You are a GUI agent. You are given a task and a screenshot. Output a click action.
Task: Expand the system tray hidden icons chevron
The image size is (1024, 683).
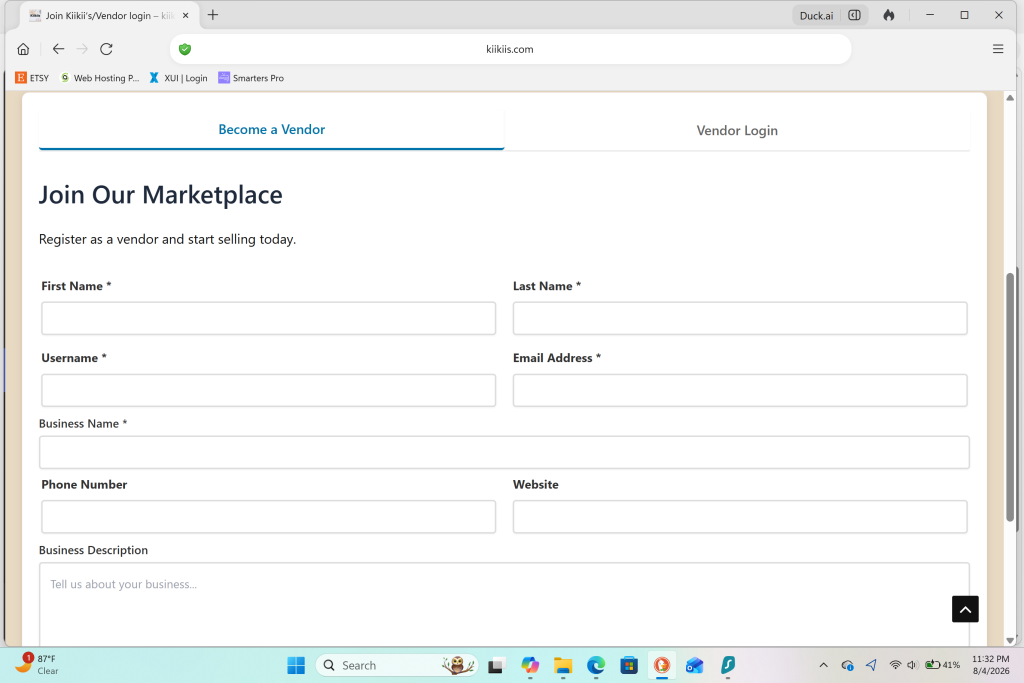click(824, 665)
